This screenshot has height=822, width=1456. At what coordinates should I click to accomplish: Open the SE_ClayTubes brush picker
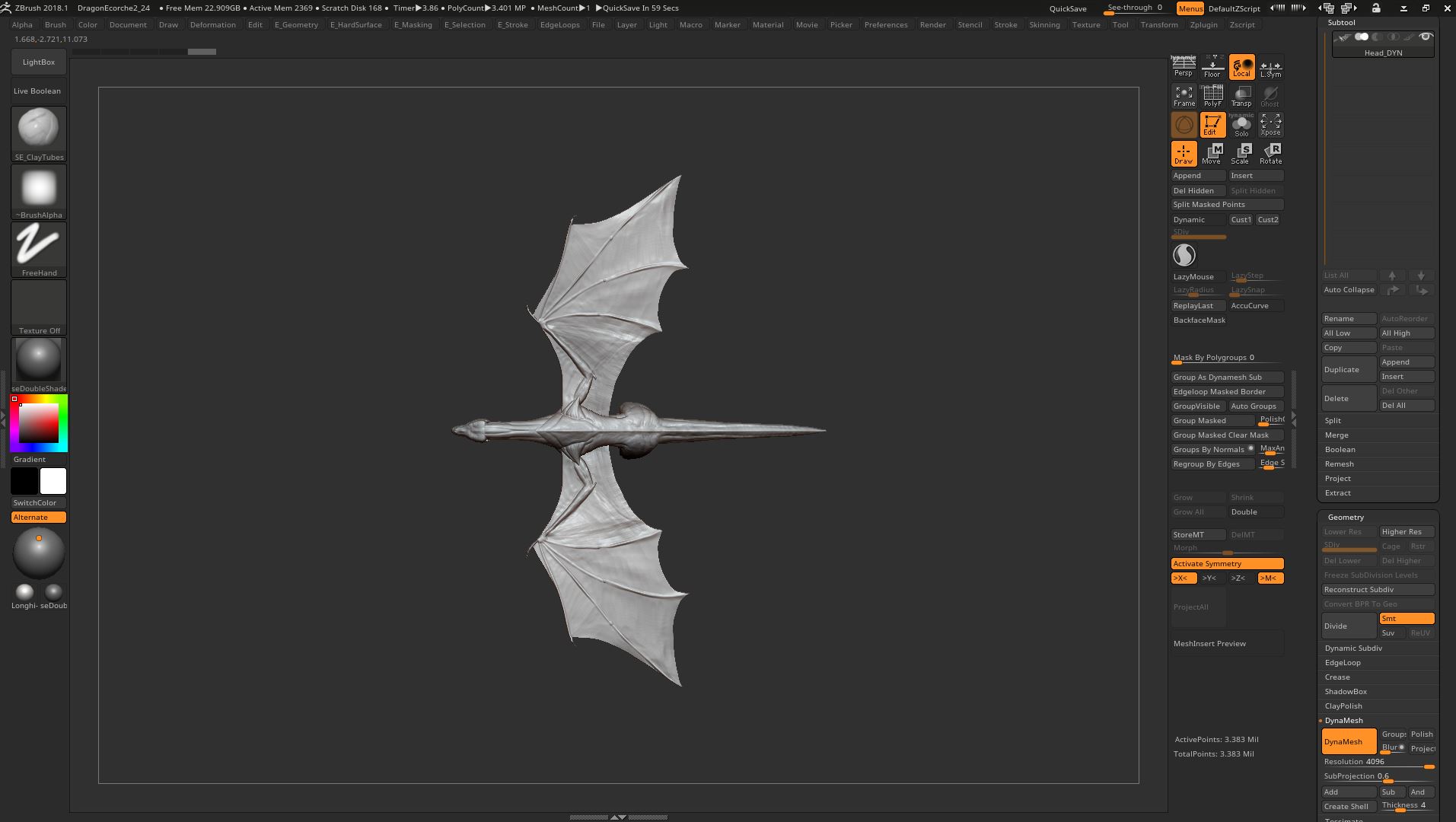click(39, 133)
